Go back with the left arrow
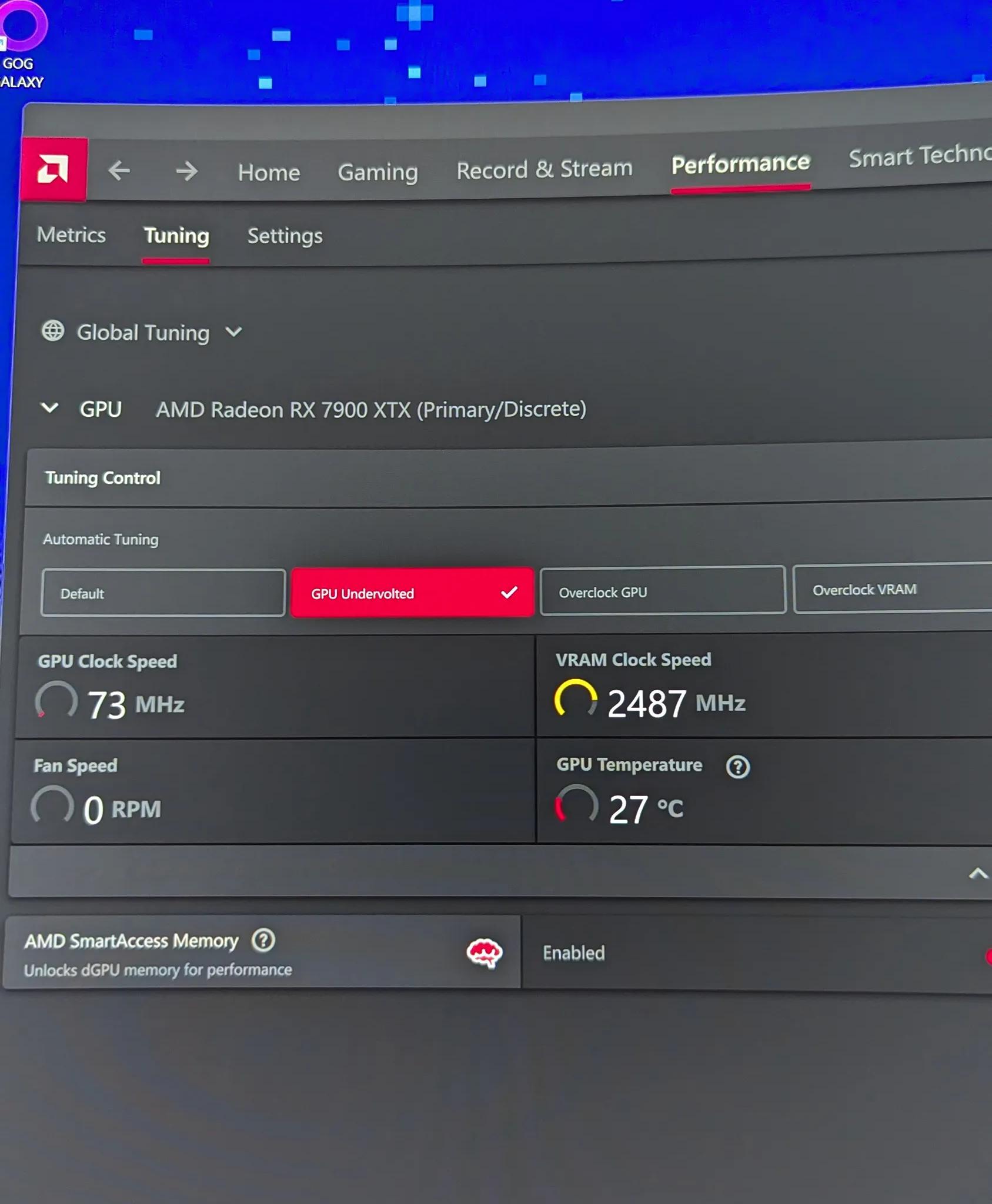992x1204 pixels. 119,171
